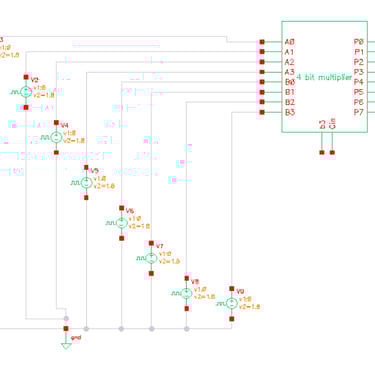The width and height of the screenshot is (375, 366).
Task: Select the P0 output label
Action: (x=358, y=42)
